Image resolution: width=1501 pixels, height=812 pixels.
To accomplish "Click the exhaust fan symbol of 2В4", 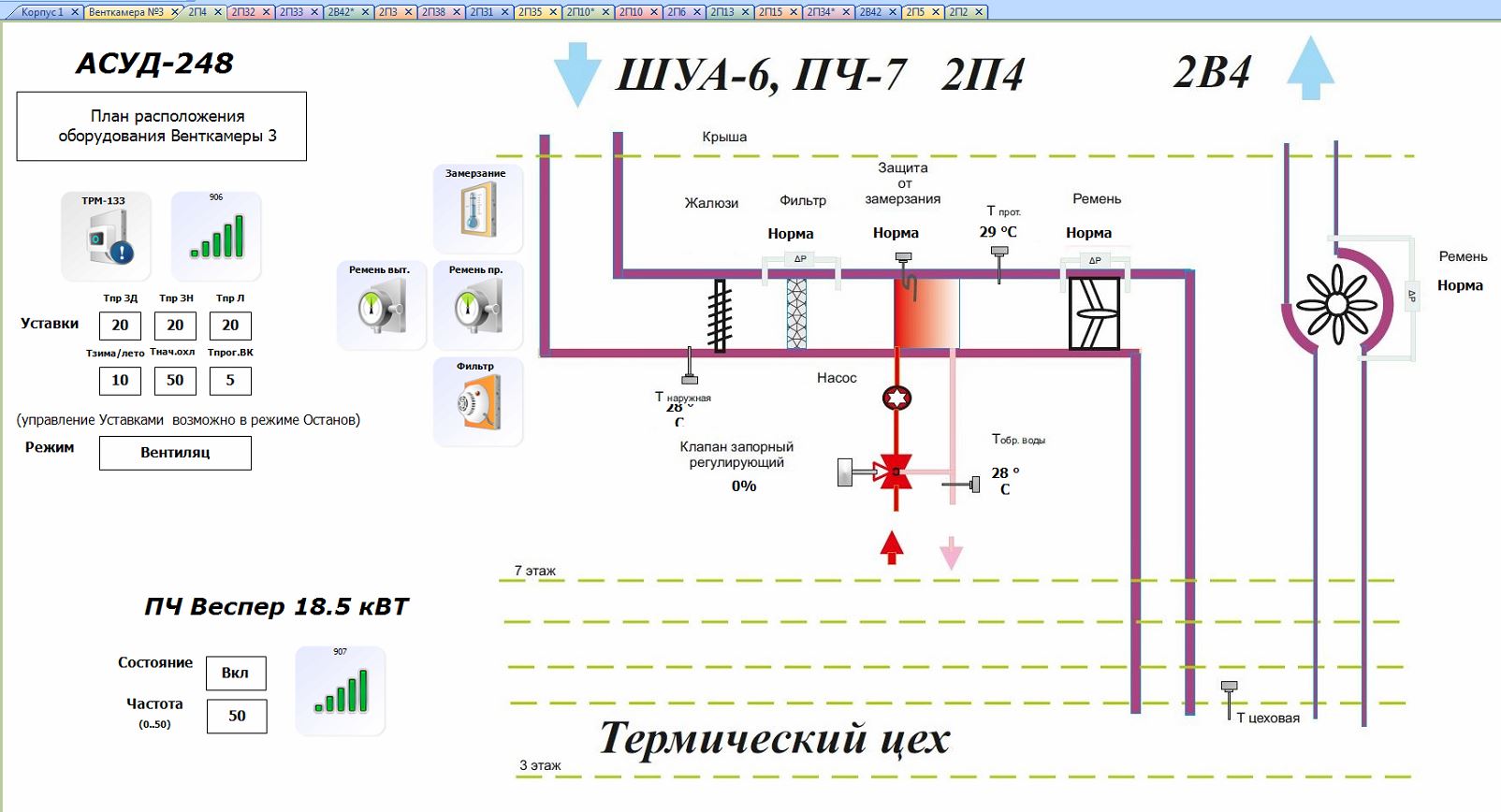I will (1336, 304).
